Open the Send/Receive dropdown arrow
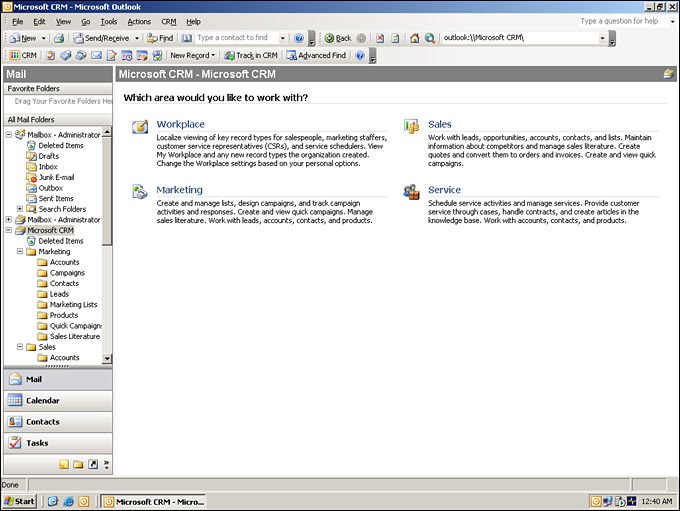 click(x=137, y=38)
